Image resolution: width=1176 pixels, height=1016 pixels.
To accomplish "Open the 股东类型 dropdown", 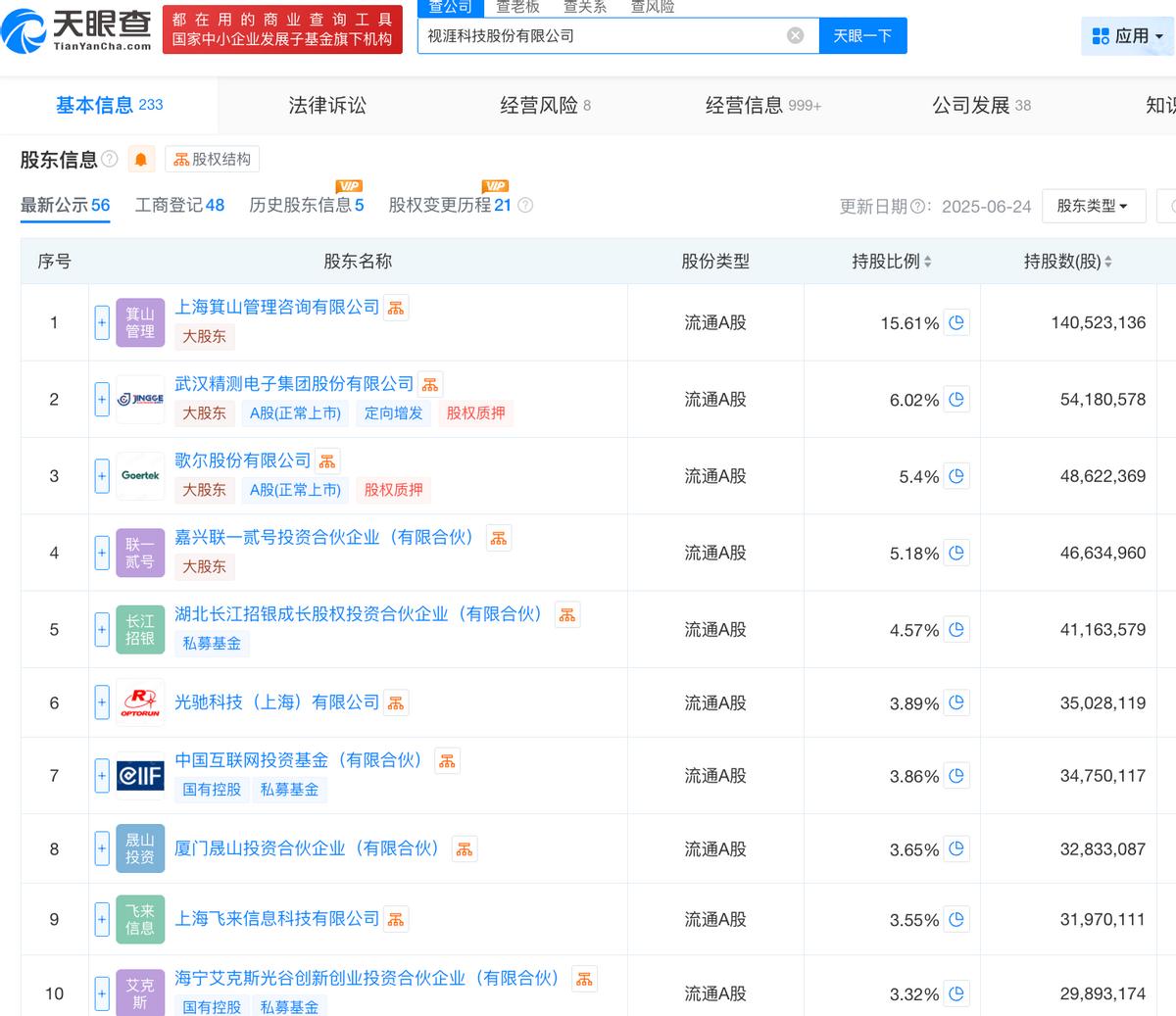I will (x=1094, y=206).
